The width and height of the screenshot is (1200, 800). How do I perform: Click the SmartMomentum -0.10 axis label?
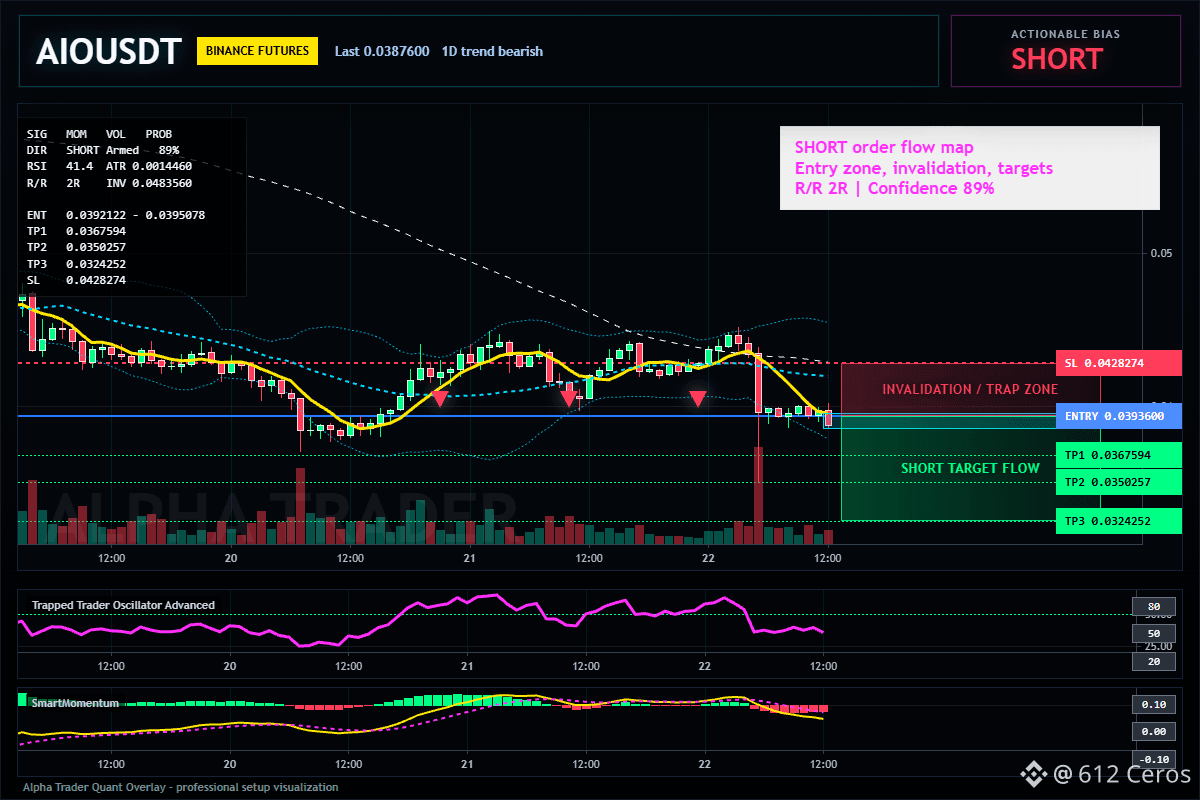point(1153,759)
